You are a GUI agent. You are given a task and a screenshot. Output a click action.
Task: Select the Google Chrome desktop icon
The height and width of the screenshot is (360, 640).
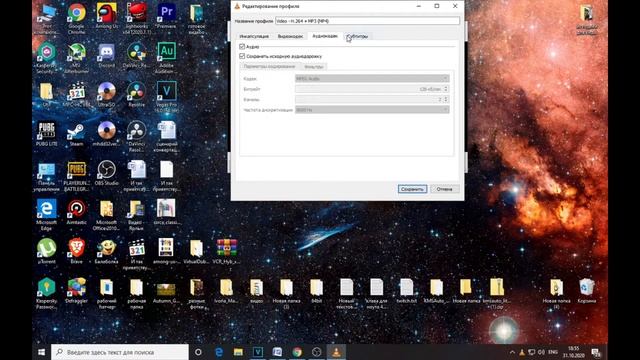tap(76, 18)
